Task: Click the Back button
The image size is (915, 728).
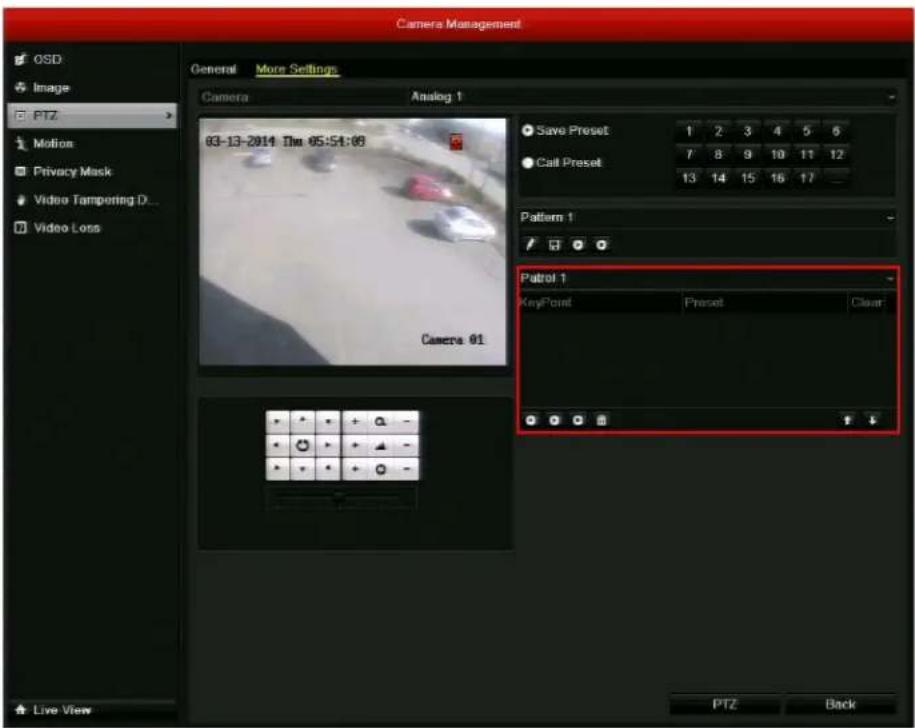Action: (840, 704)
